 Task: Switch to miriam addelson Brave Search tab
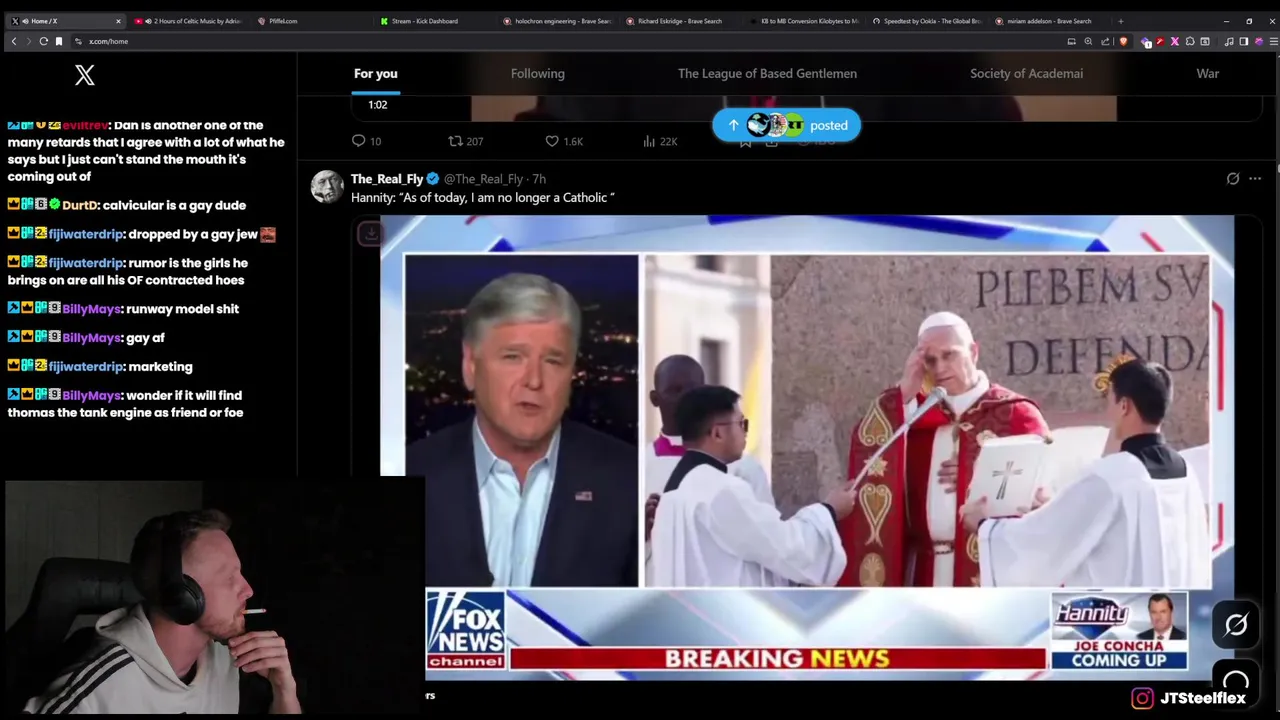(1049, 21)
